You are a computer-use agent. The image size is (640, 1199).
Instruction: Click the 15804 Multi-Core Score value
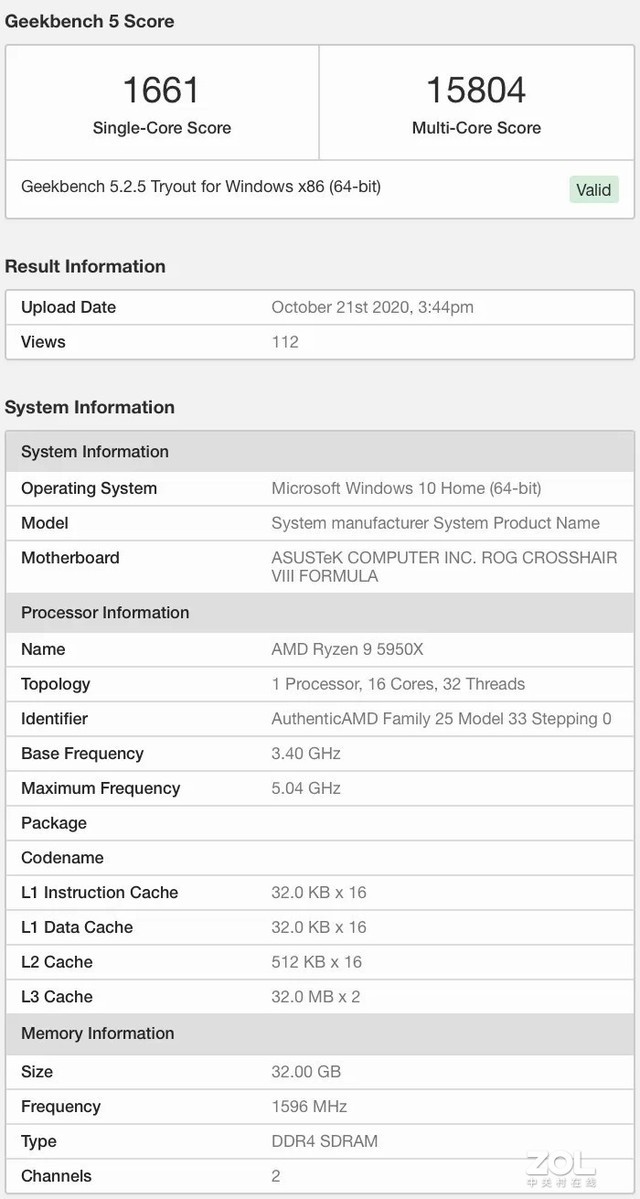pyautogui.click(x=476, y=90)
